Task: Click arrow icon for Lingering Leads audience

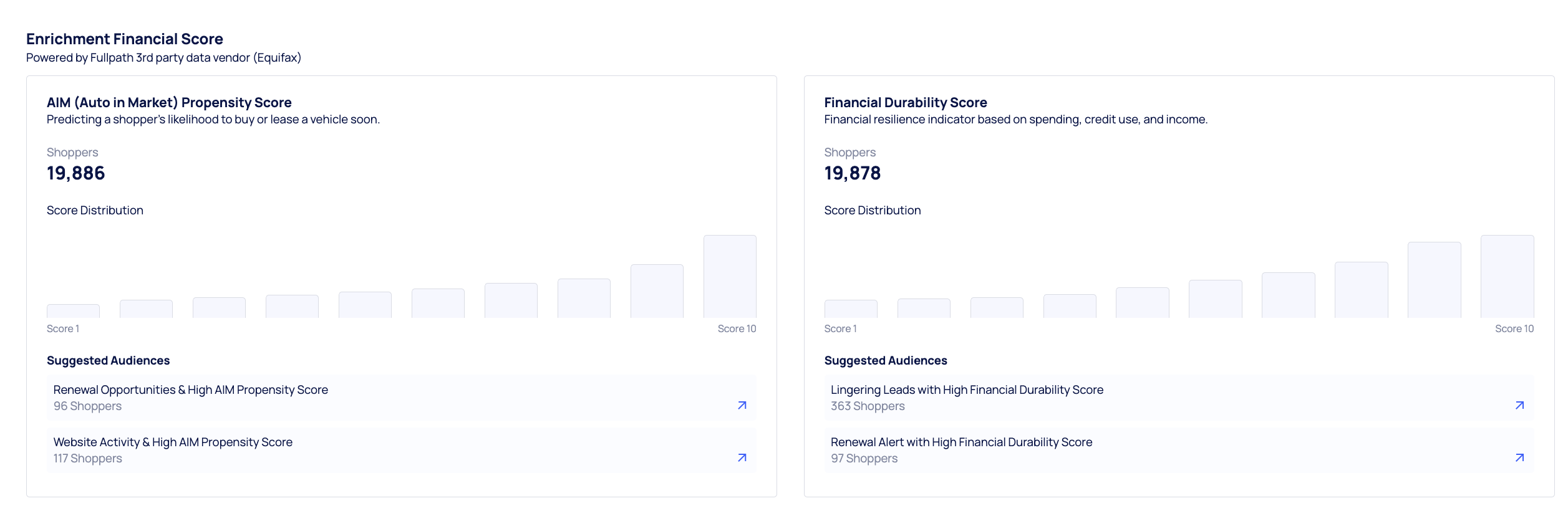Action: tap(1519, 405)
